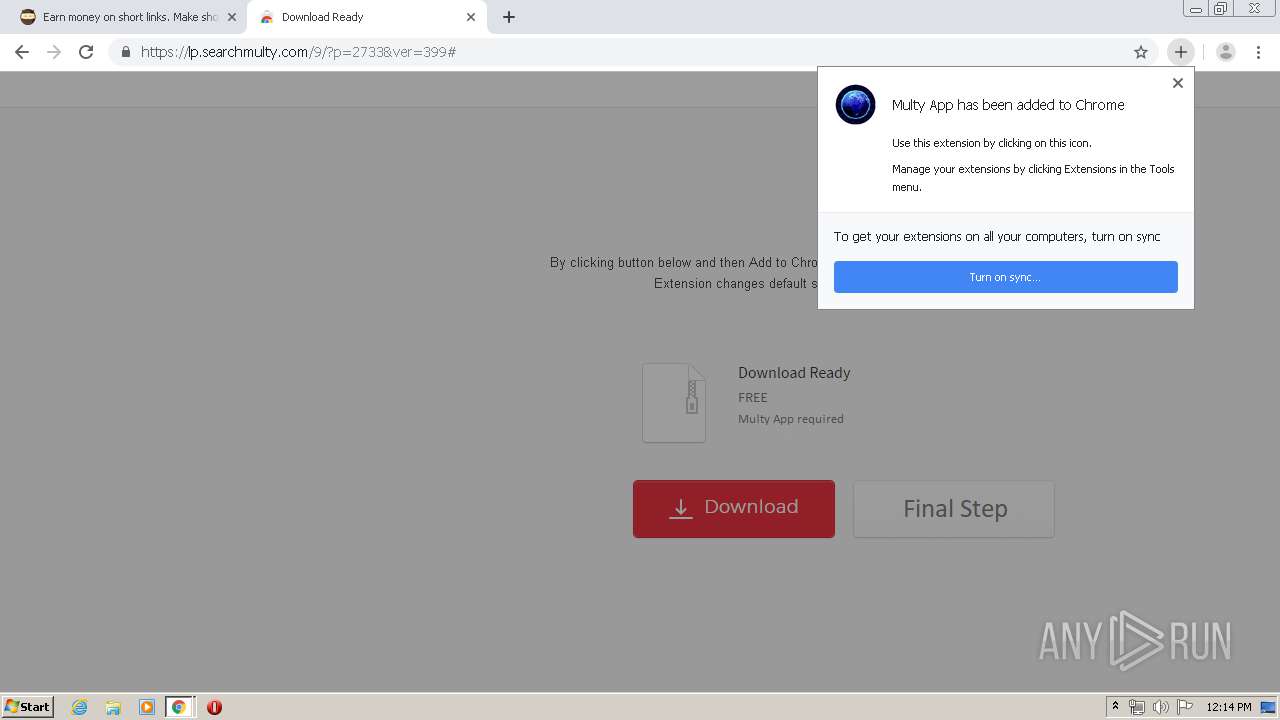The image size is (1280, 720).
Task: Reload the current page
Action: [x=86, y=52]
